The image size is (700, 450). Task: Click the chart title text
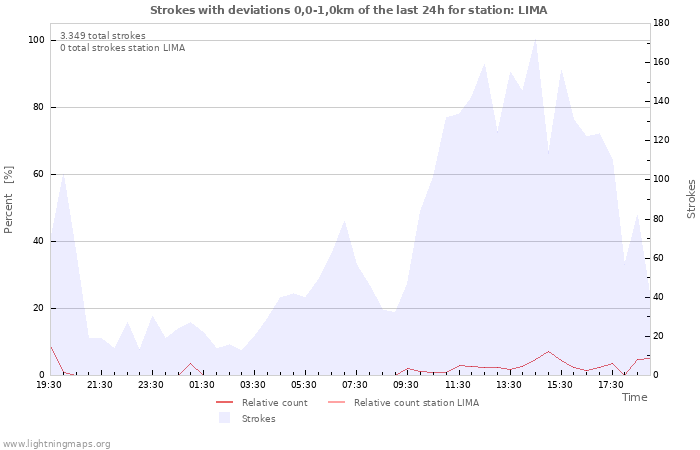coord(349,10)
